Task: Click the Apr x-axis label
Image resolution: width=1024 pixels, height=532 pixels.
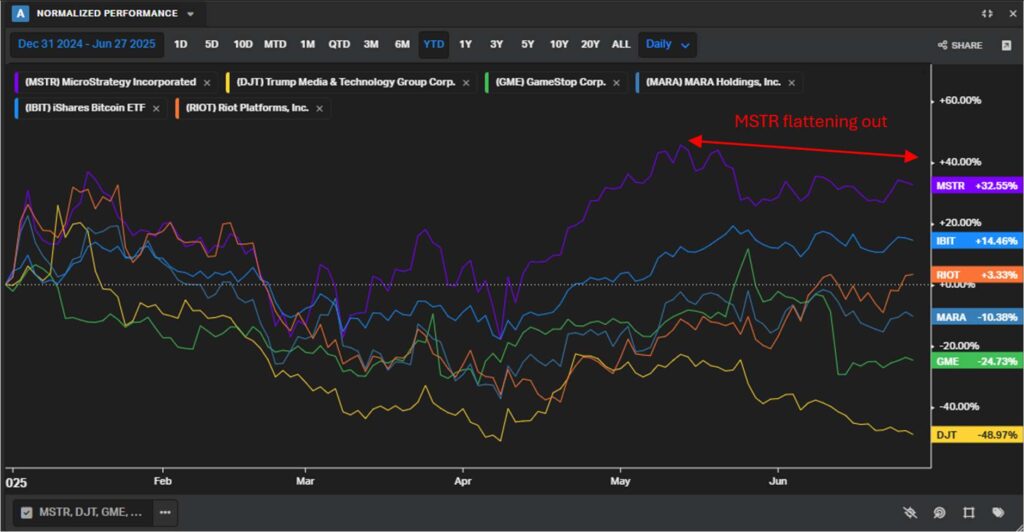Action: (462, 481)
